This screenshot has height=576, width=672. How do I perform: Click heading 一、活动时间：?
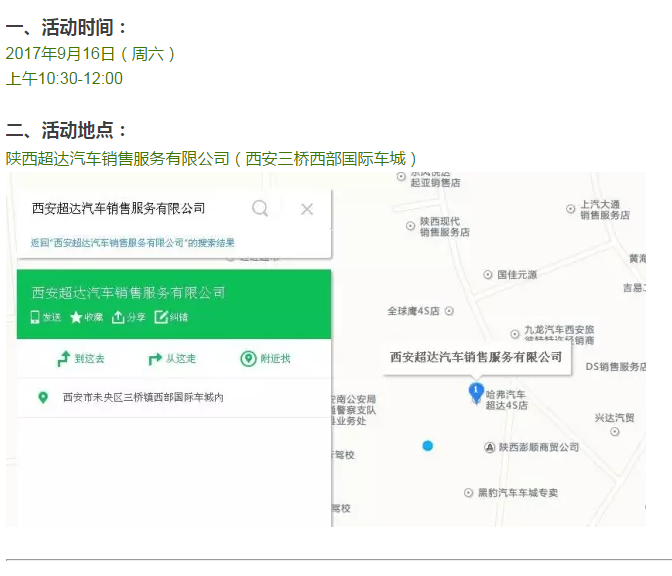67,27
